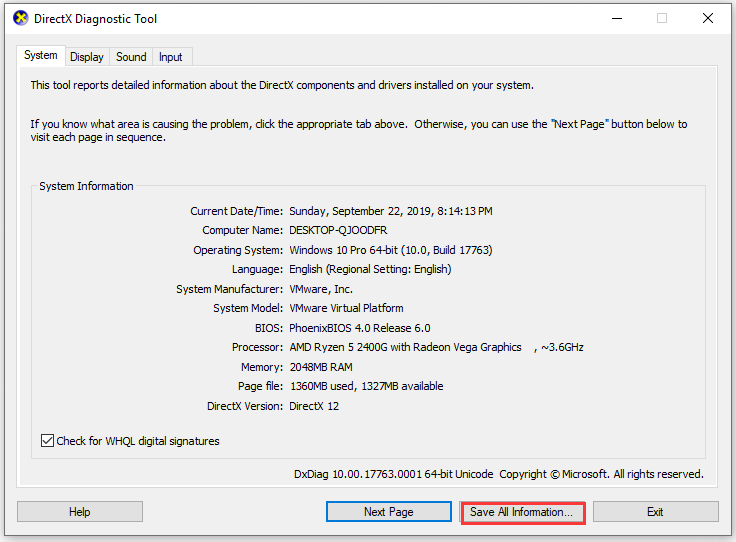
Task: Click the DirectX 12 version value
Action: pyautogui.click(x=314, y=406)
